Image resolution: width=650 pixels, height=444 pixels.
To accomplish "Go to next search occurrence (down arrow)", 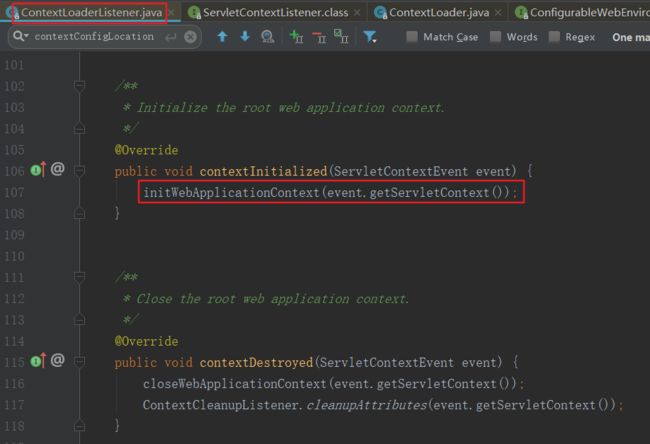I will click(x=244, y=37).
